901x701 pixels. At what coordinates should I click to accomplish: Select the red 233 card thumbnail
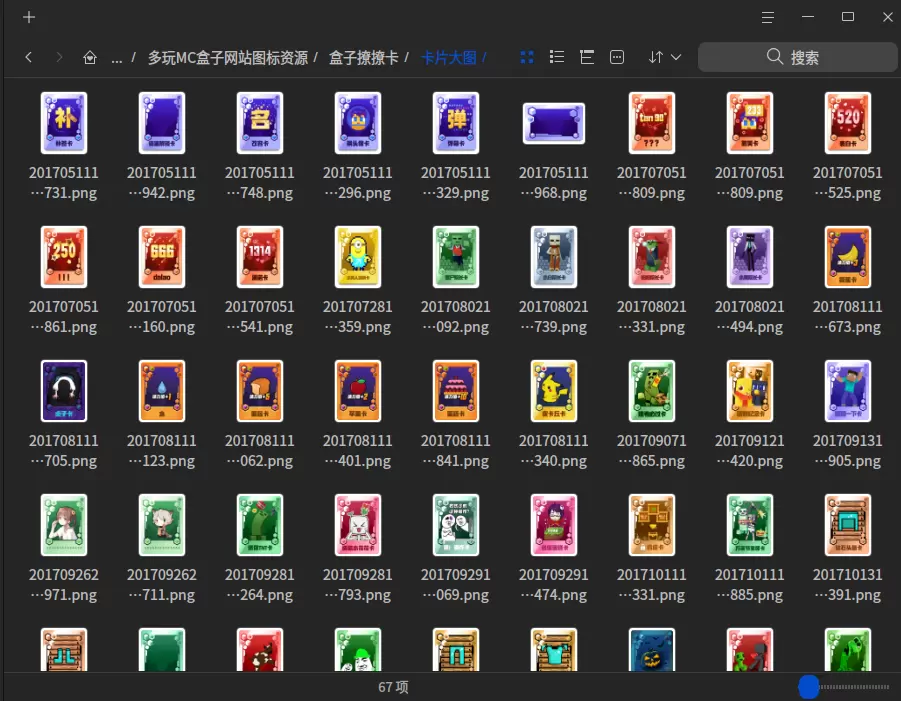(749, 123)
